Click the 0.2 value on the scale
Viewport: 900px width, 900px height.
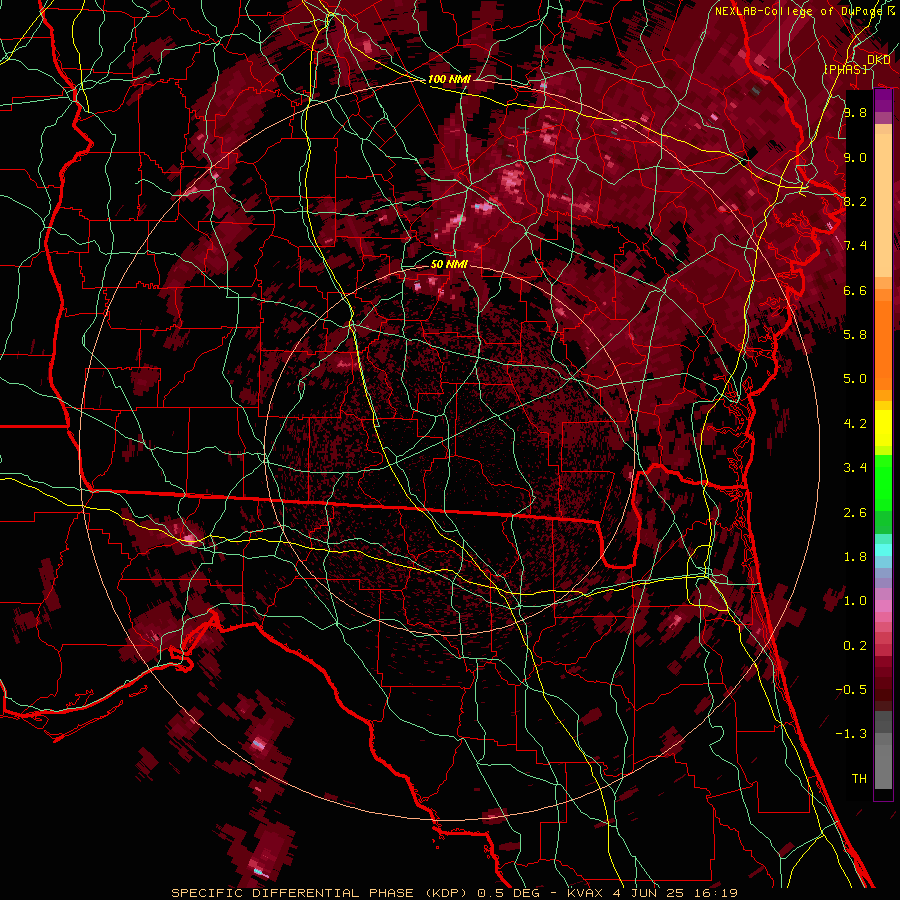855,646
